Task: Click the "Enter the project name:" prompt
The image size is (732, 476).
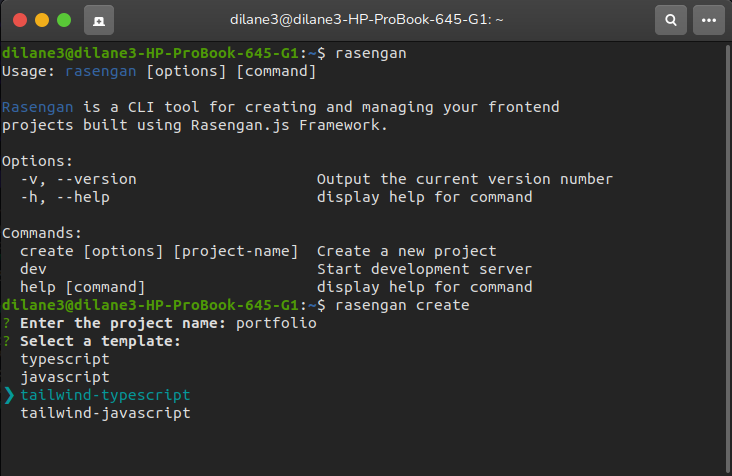Action: [123, 323]
